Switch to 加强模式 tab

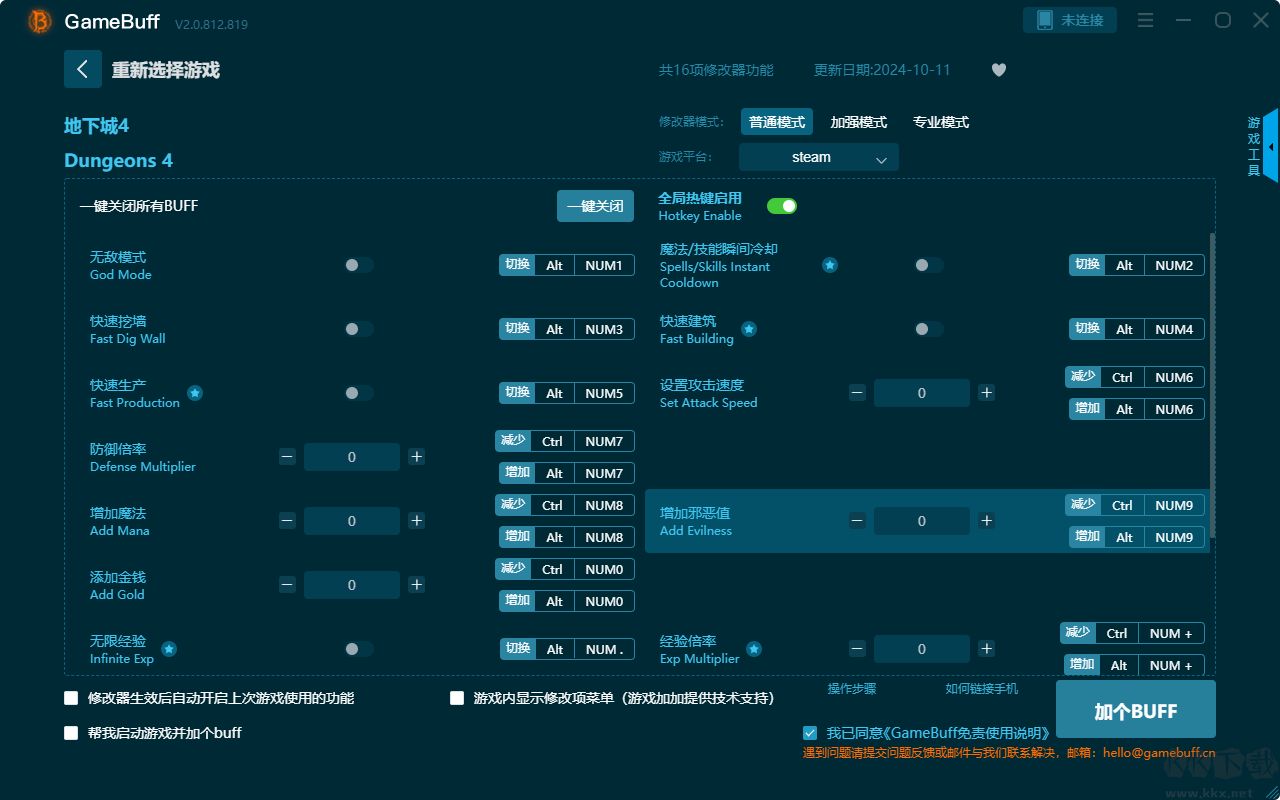click(x=859, y=122)
